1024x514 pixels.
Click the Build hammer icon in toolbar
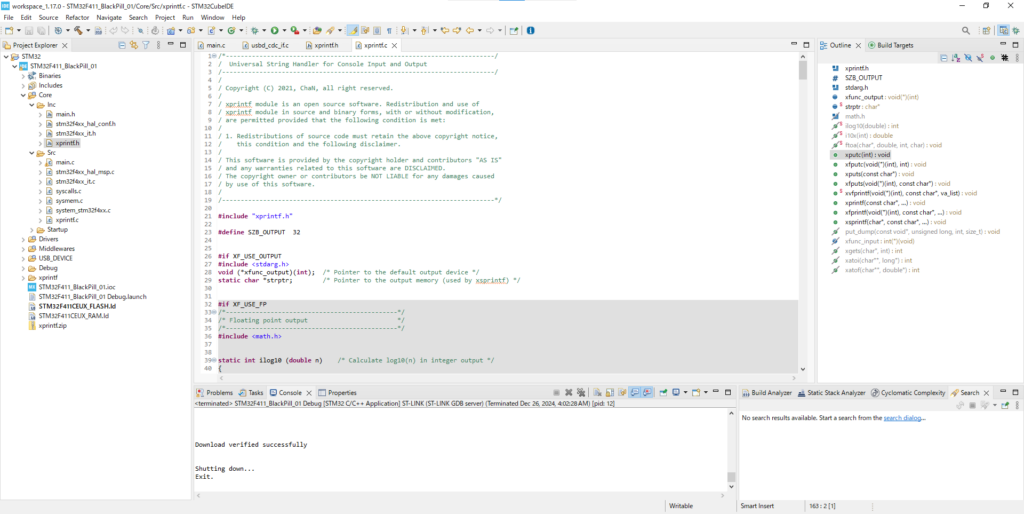point(79,30)
